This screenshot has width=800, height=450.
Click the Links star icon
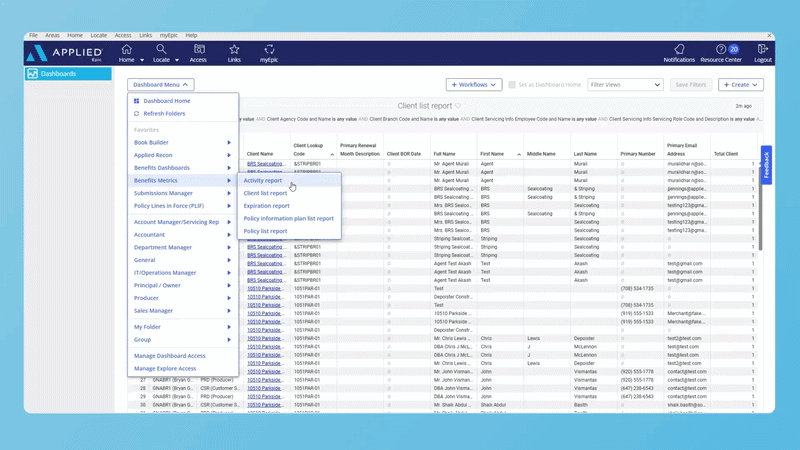point(234,49)
